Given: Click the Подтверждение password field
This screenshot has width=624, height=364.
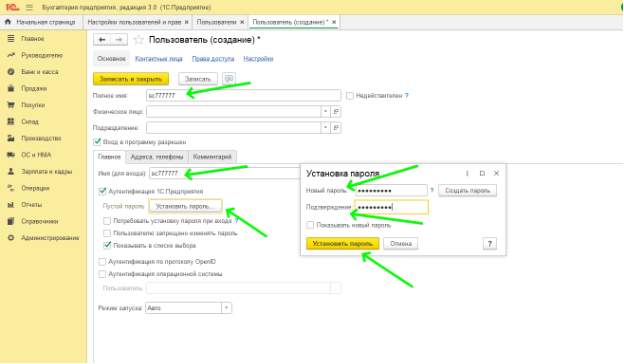Looking at the screenshot, I should (392, 207).
